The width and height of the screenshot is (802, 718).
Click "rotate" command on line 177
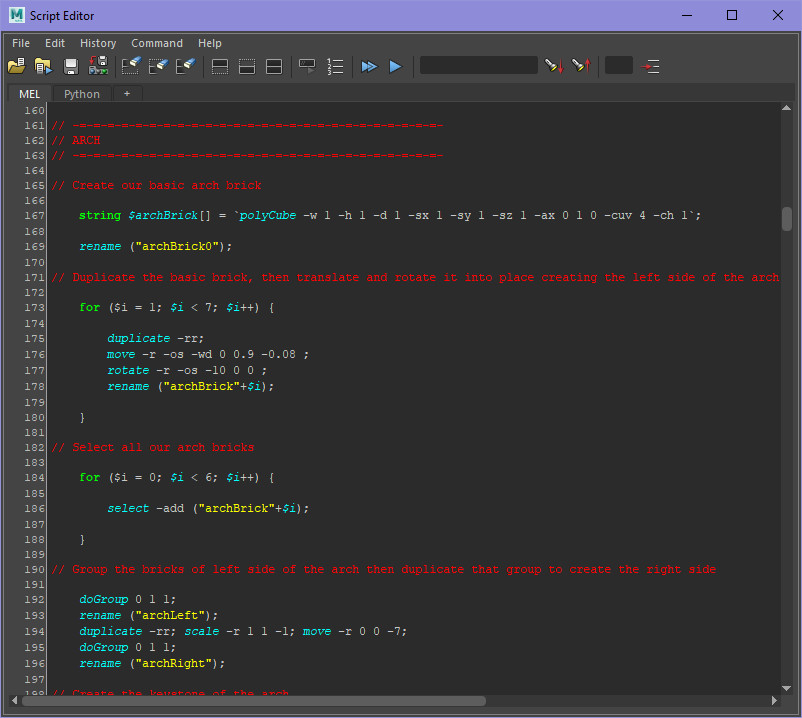(x=128, y=370)
